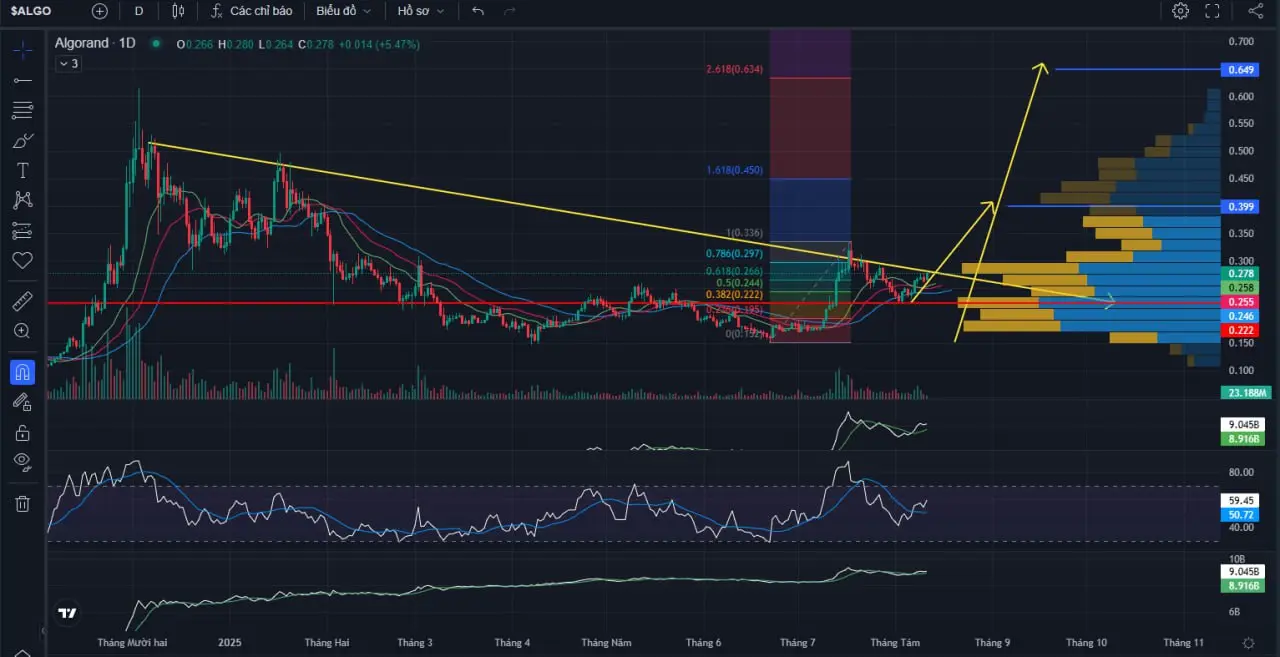Open the forecasting and measurement tools
The width and height of the screenshot is (1280, 657).
(22, 231)
